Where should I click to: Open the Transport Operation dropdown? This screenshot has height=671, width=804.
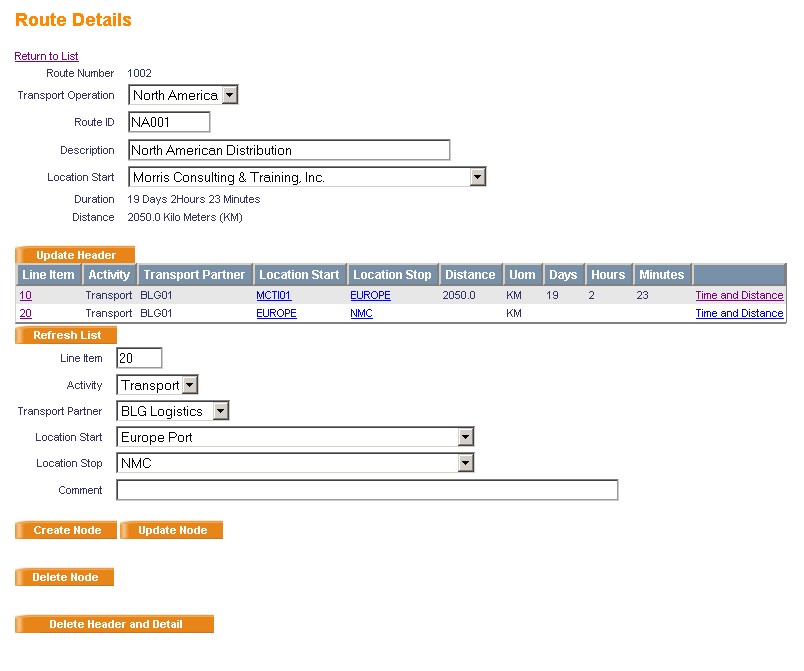pyautogui.click(x=183, y=95)
